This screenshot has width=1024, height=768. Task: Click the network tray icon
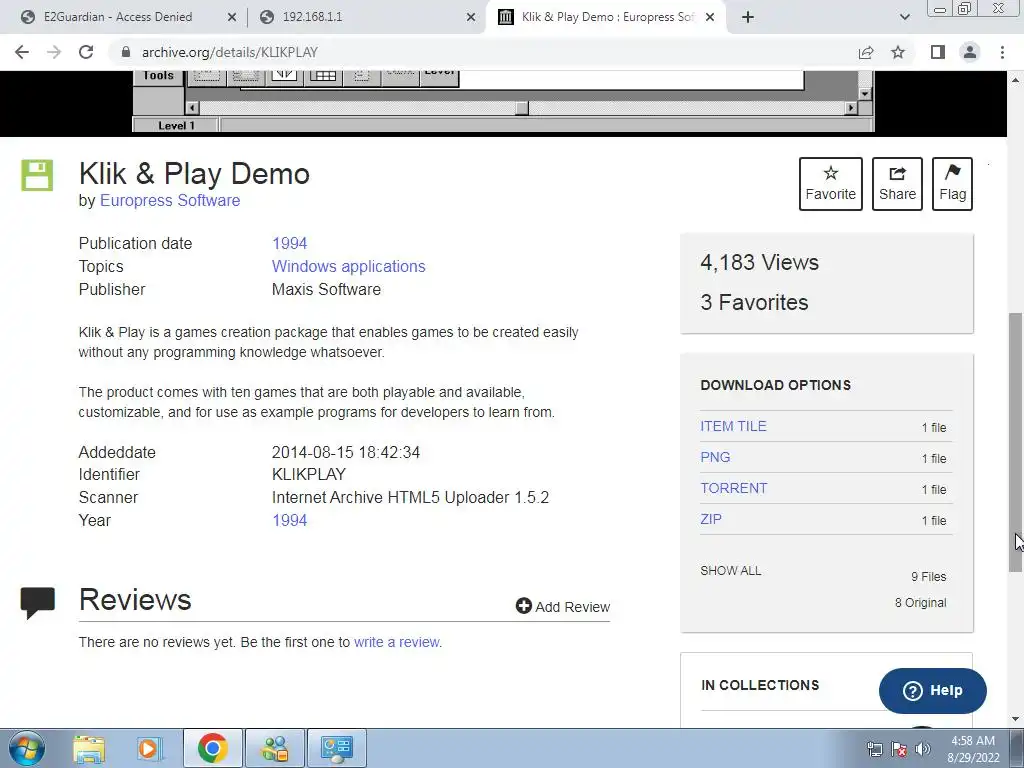pos(874,749)
